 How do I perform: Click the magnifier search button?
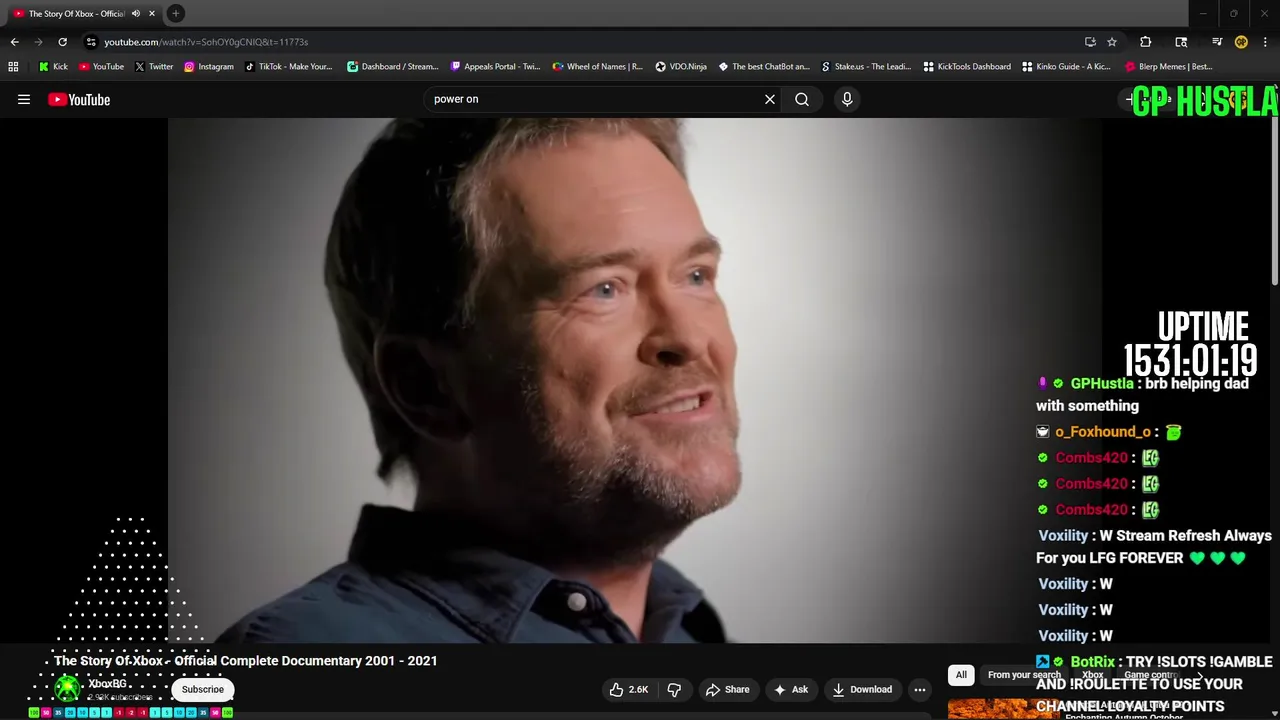tap(802, 99)
